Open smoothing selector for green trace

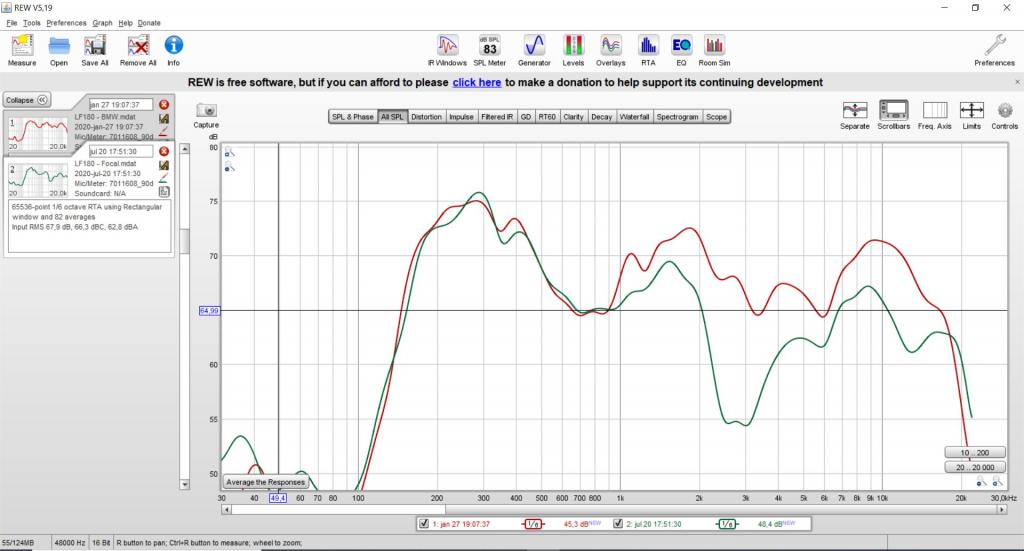point(726,523)
